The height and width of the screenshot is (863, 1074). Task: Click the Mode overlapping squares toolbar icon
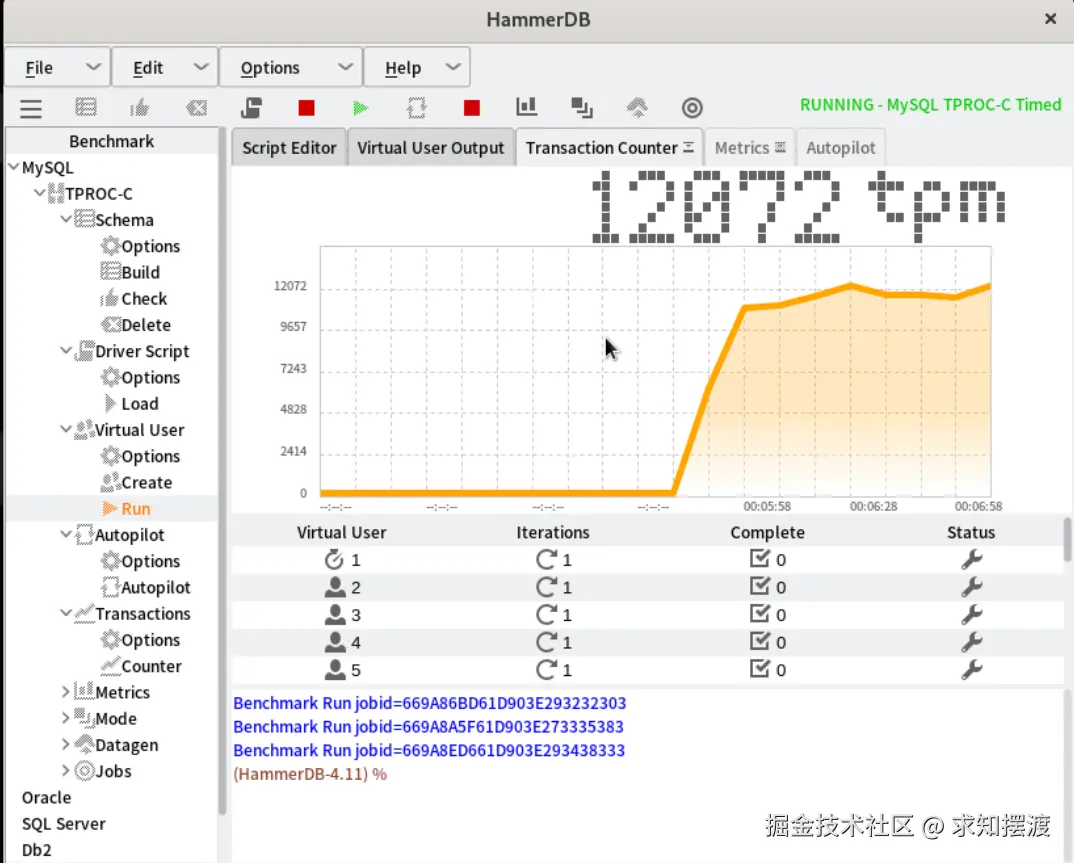[582, 108]
